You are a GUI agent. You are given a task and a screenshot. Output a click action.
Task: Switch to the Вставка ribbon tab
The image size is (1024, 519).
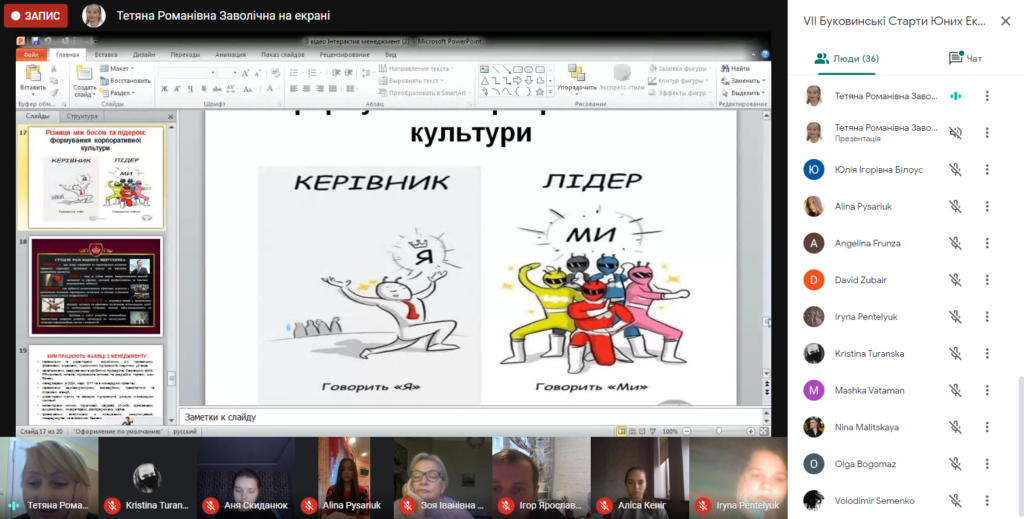click(106, 55)
